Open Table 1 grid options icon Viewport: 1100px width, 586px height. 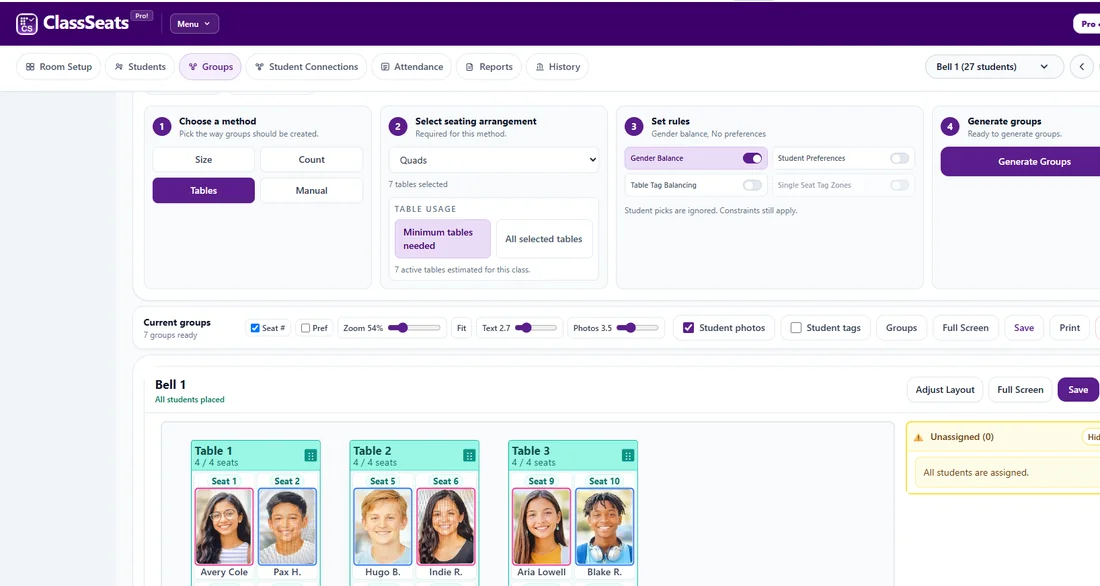click(x=311, y=455)
